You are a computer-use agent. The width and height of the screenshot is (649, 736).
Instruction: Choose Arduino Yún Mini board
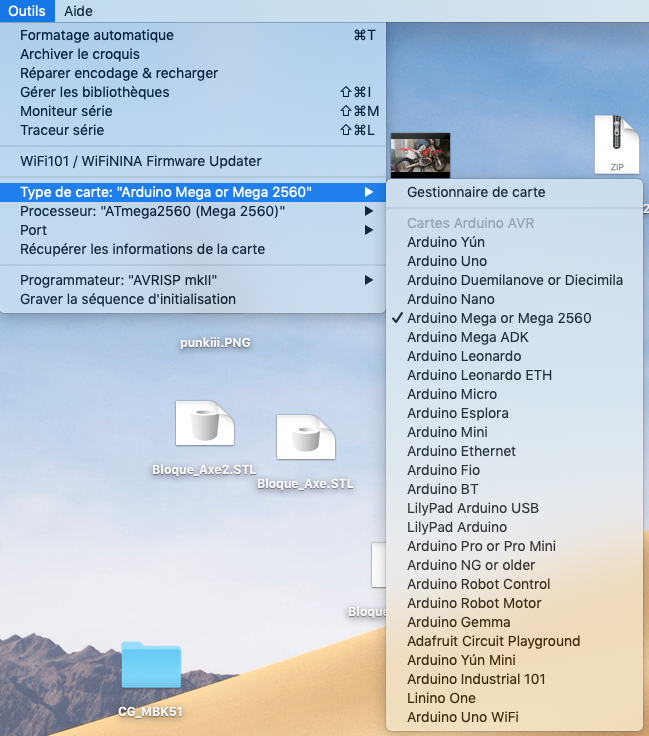pyautogui.click(x=514, y=660)
